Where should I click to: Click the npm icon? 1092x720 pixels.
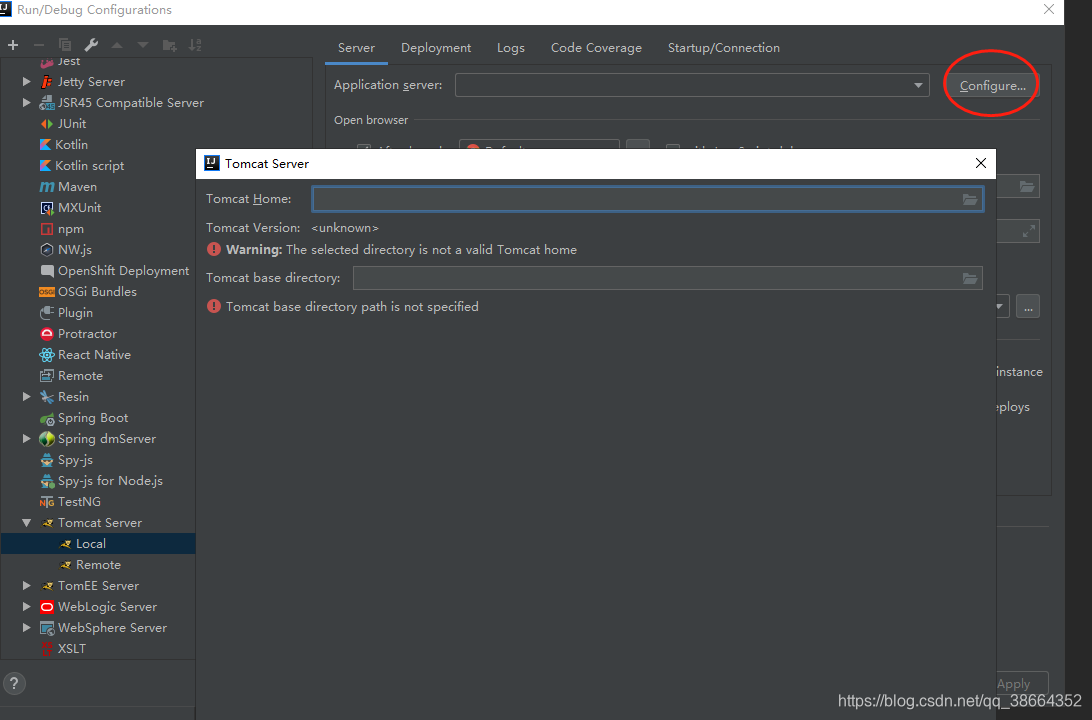click(x=47, y=229)
